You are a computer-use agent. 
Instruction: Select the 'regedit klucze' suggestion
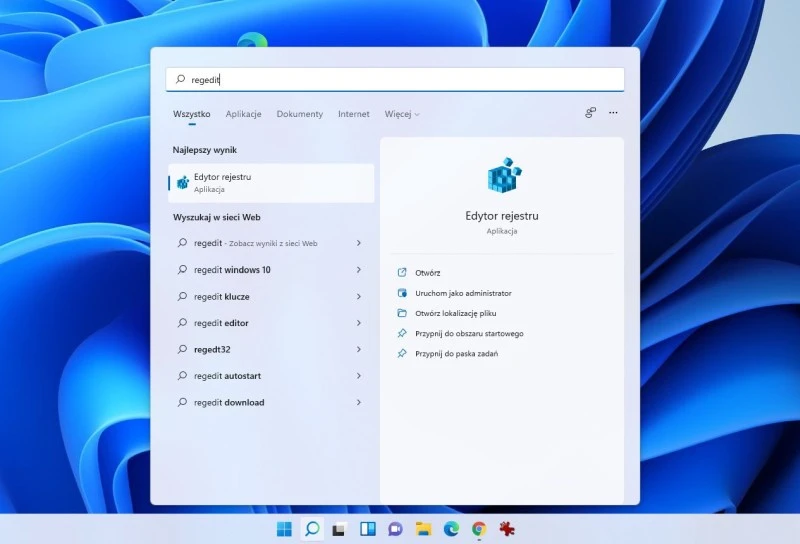click(271, 296)
